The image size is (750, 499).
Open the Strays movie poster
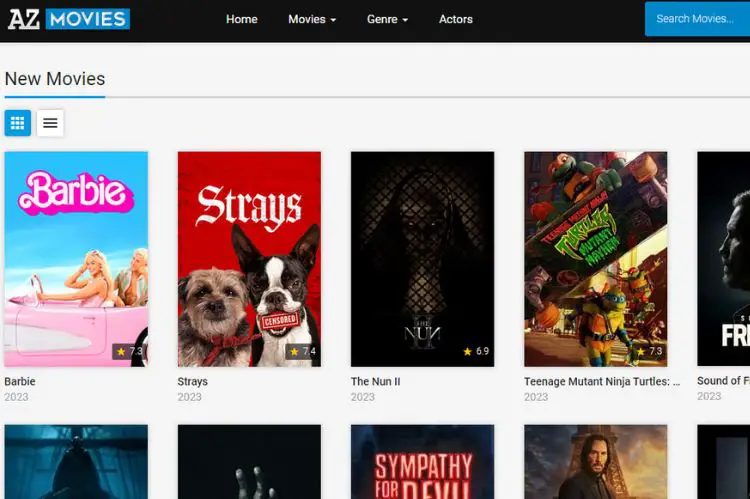(x=249, y=259)
